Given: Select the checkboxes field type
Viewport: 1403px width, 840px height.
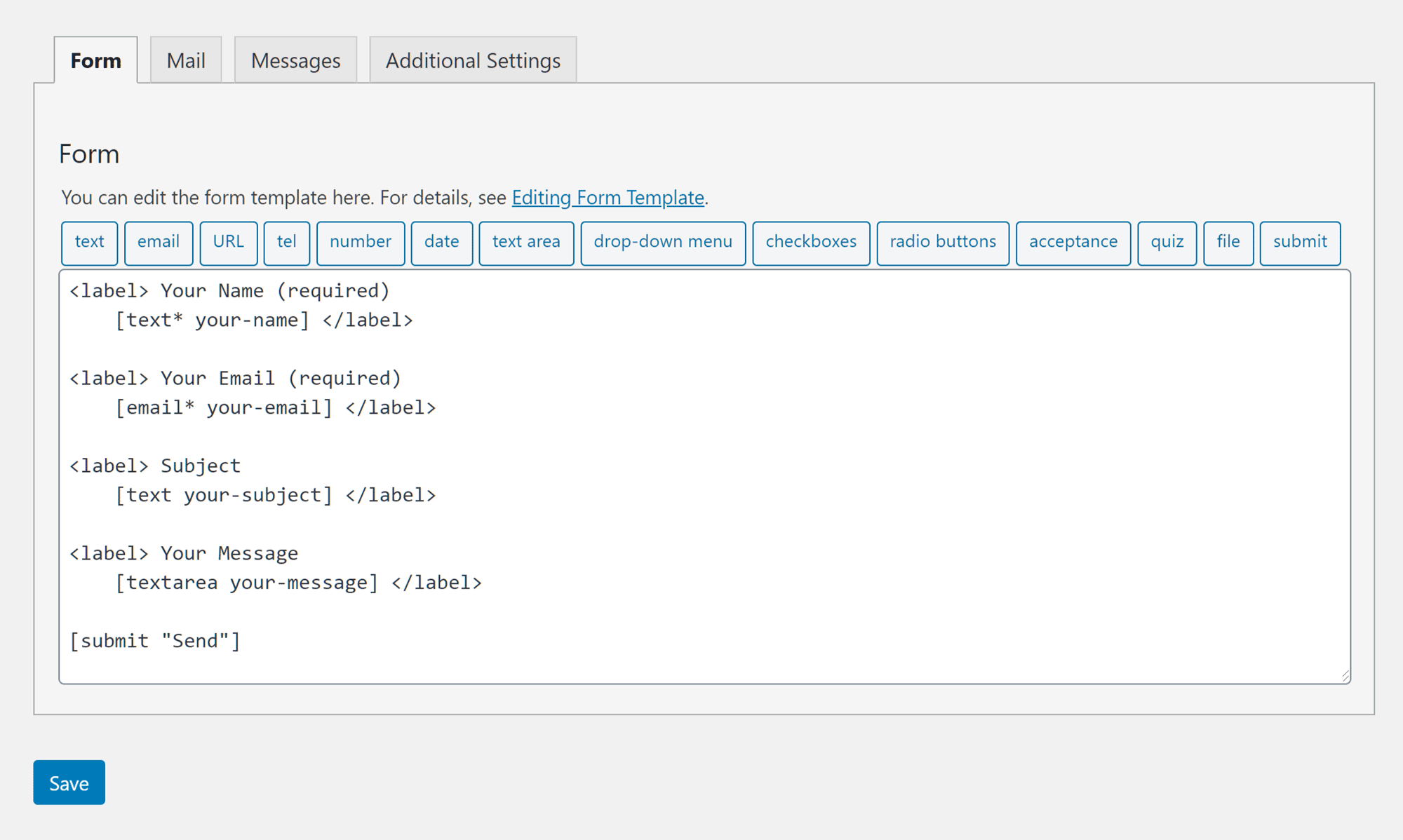Looking at the screenshot, I should pyautogui.click(x=810, y=242).
